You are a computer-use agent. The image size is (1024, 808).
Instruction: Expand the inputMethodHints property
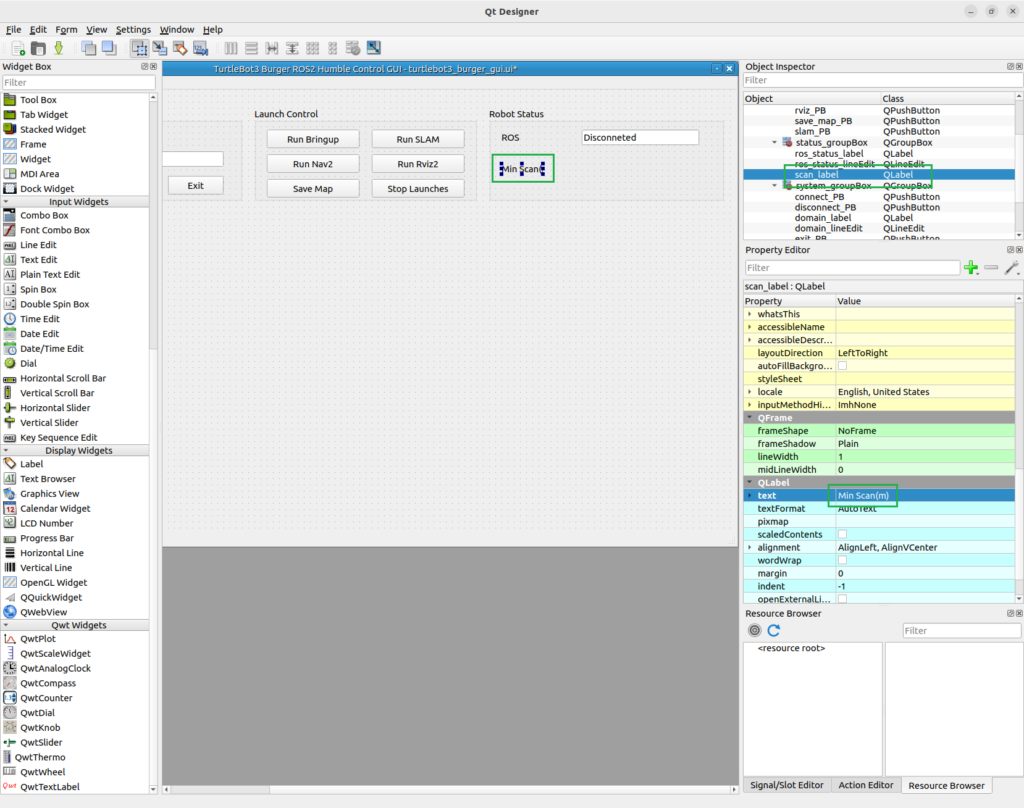(750, 405)
